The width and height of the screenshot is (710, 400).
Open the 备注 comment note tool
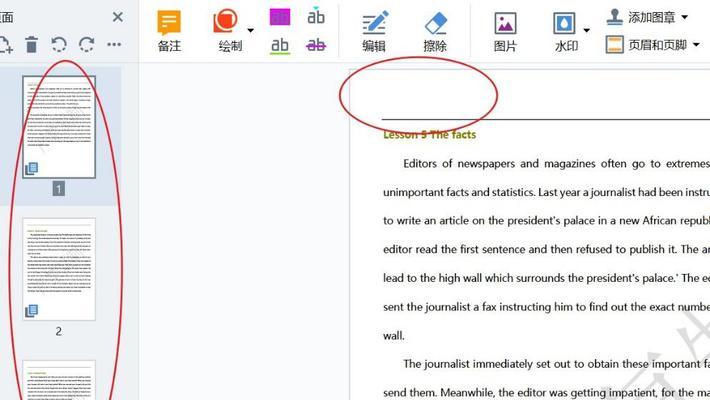pyautogui.click(x=169, y=31)
